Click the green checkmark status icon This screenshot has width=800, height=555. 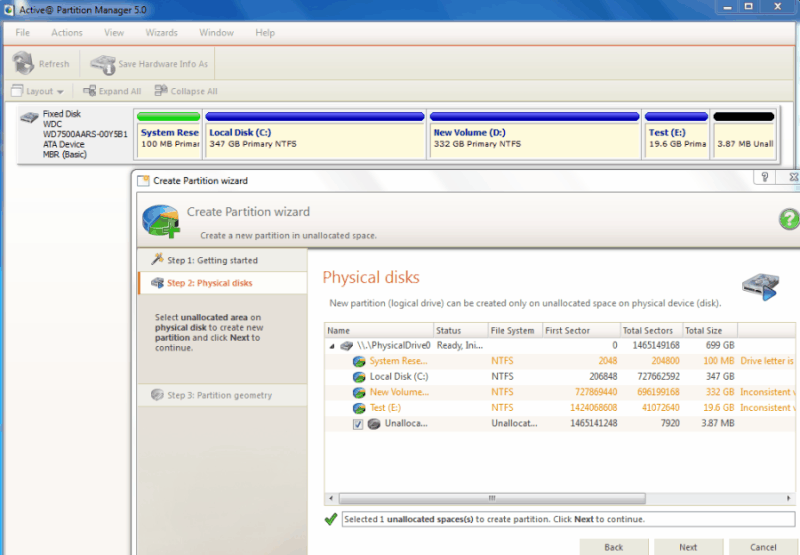[331, 519]
